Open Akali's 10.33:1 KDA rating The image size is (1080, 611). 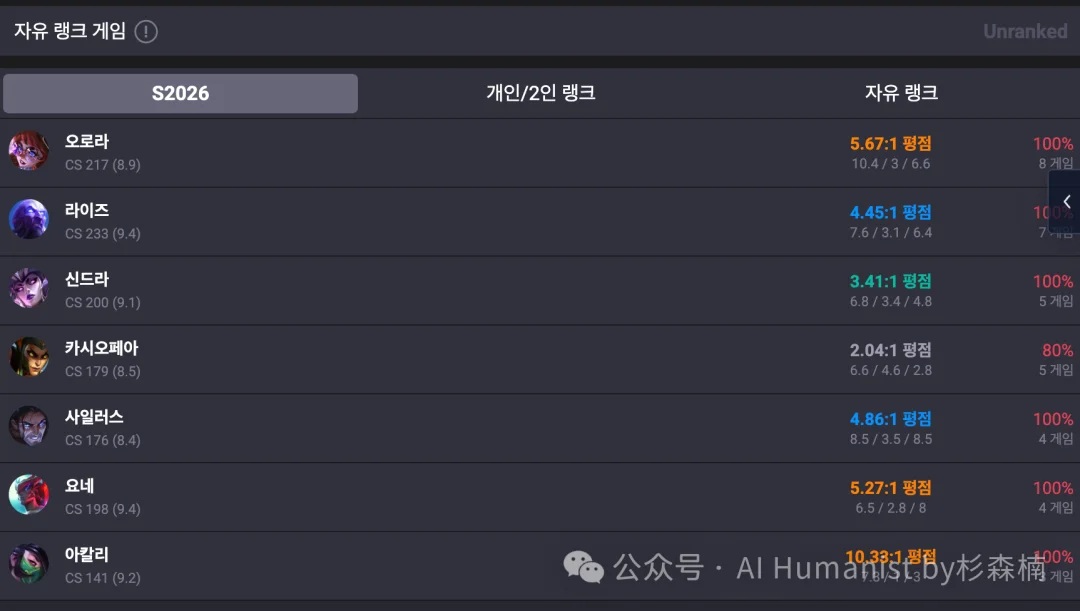click(890, 556)
